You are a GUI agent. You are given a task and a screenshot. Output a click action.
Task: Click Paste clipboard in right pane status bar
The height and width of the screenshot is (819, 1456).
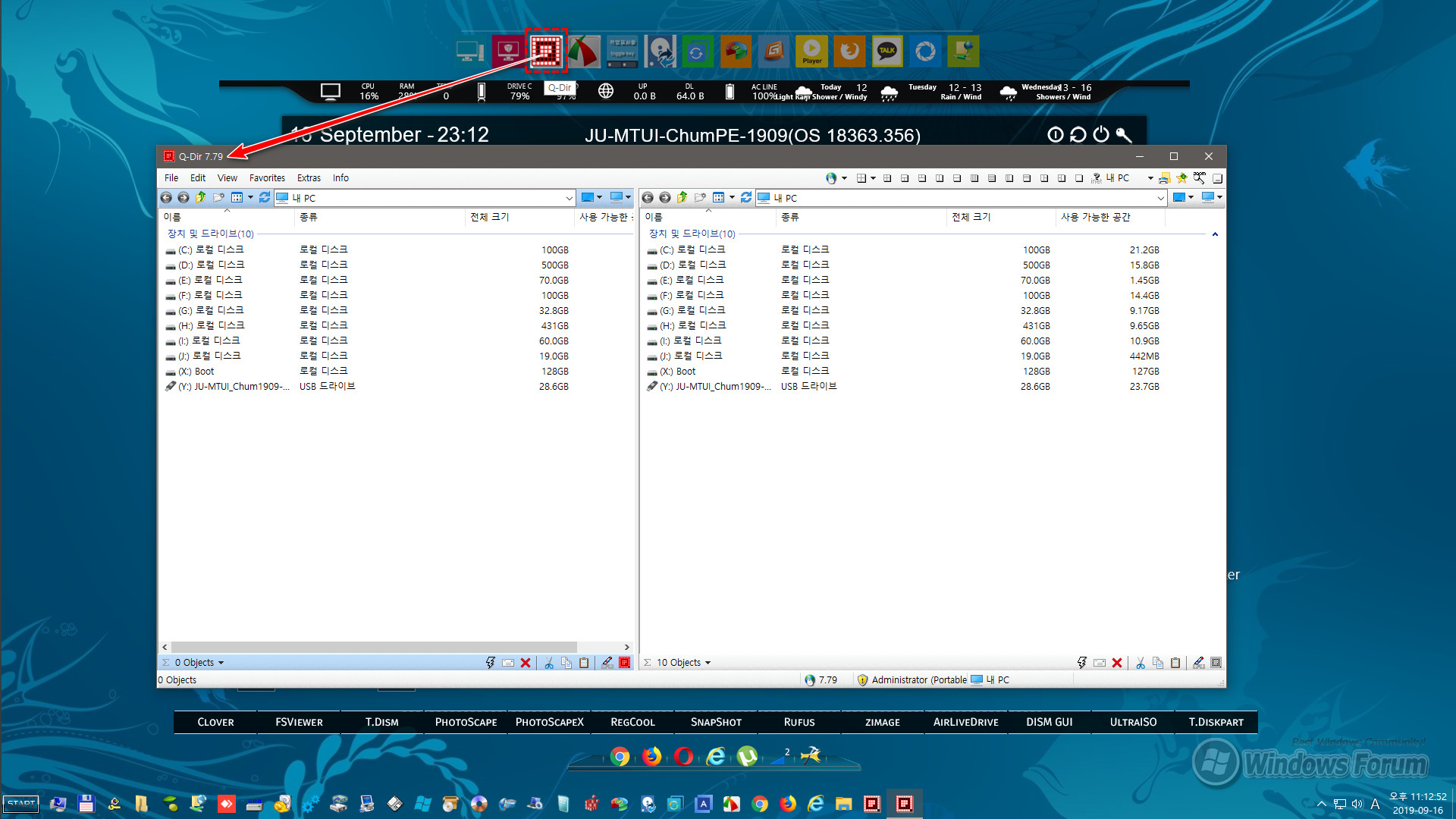pos(1175,663)
